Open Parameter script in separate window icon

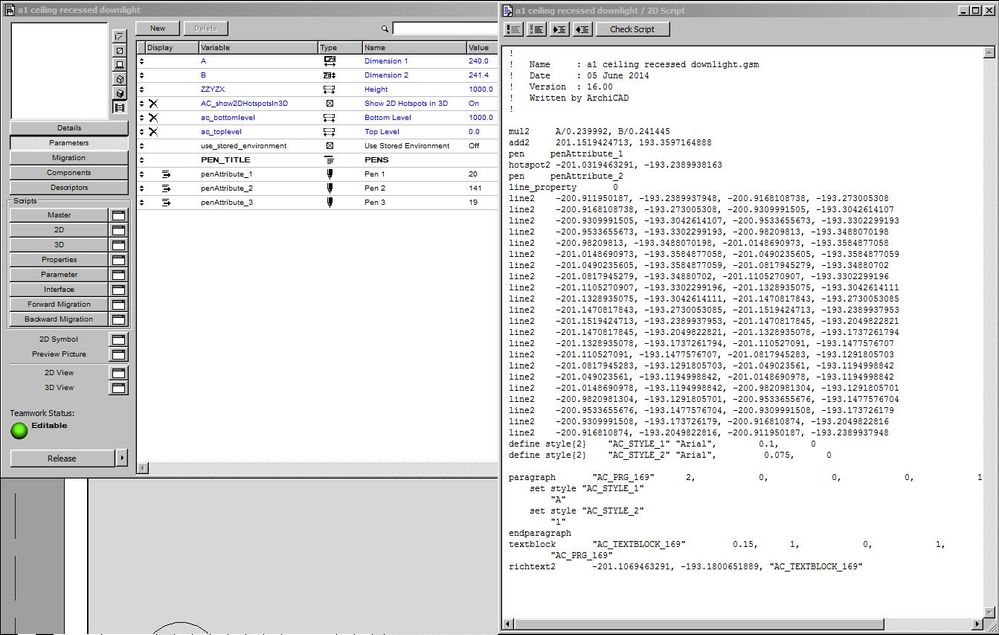(119, 275)
